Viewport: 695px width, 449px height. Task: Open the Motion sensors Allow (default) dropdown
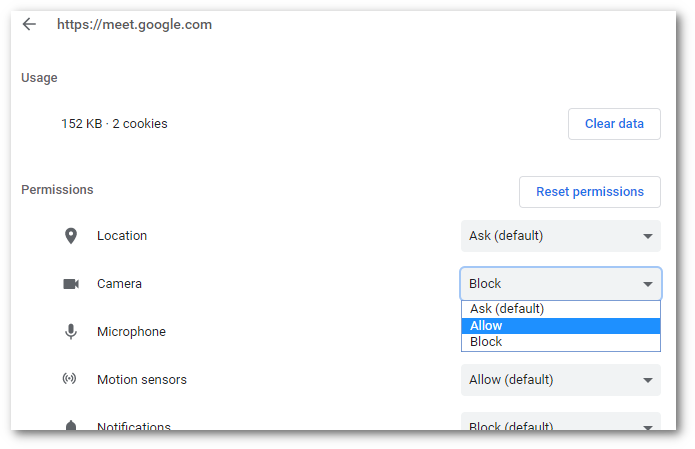pos(561,380)
